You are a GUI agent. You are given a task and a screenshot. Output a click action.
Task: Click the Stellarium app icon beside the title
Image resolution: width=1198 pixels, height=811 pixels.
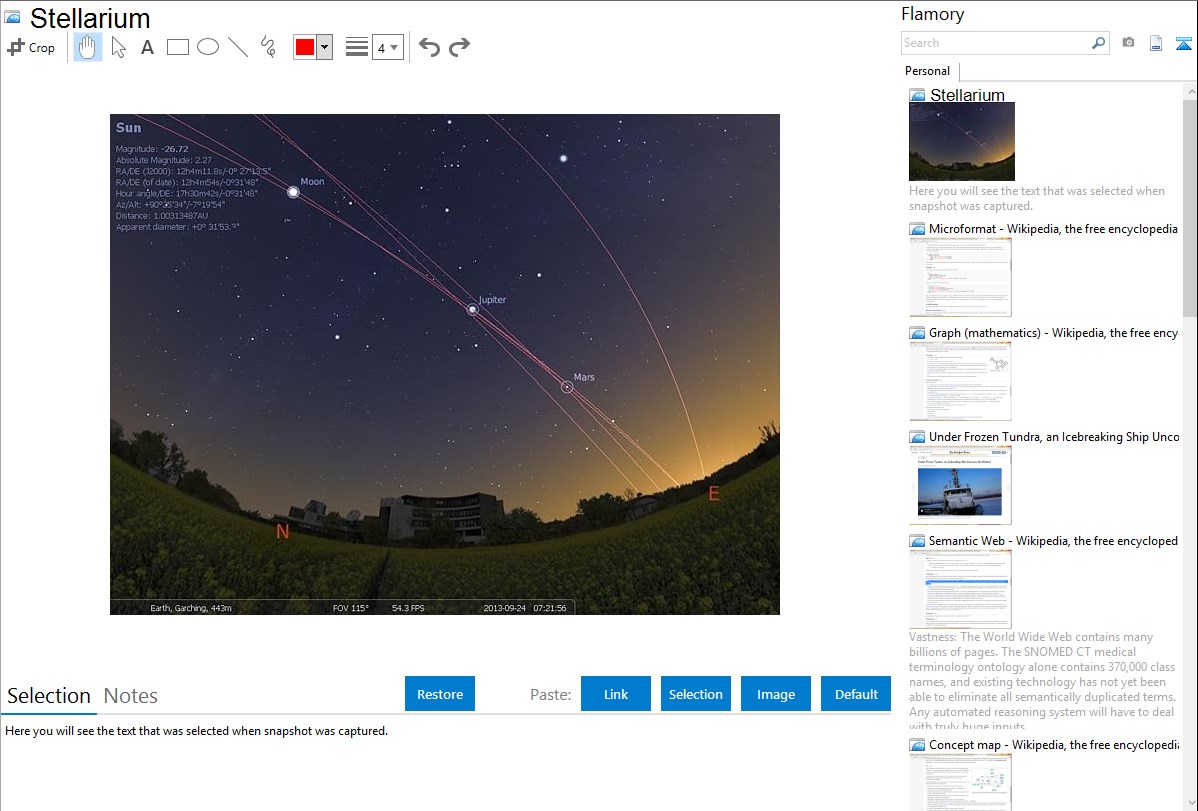(x=13, y=17)
